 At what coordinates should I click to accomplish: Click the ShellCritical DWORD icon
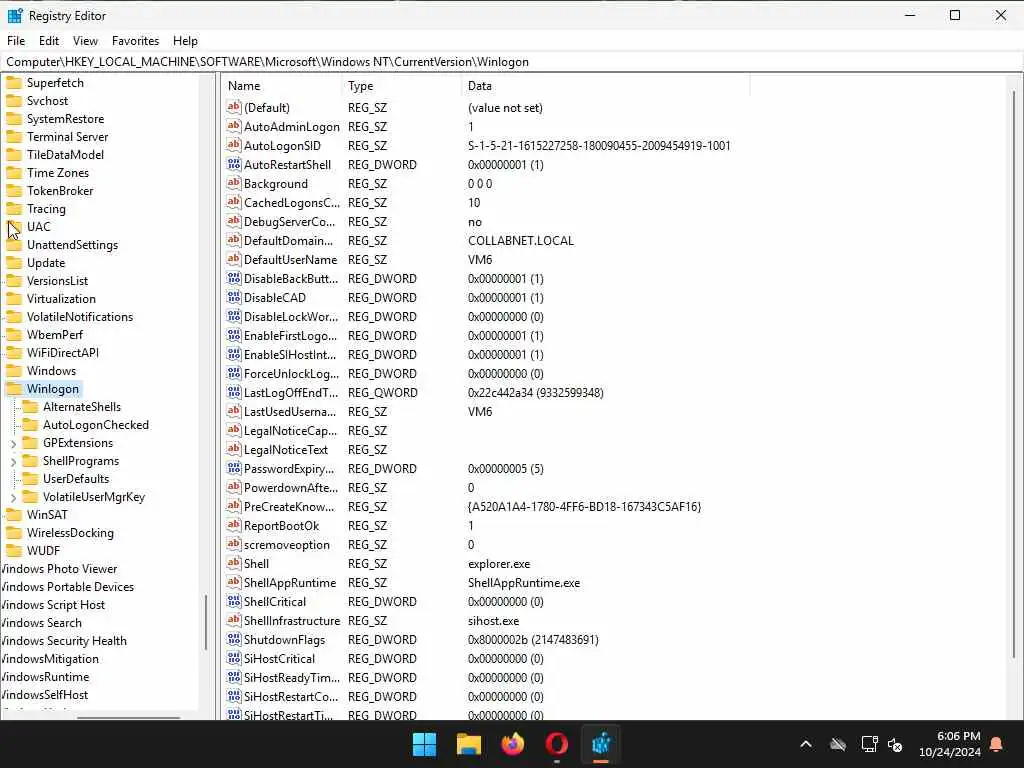tap(234, 601)
